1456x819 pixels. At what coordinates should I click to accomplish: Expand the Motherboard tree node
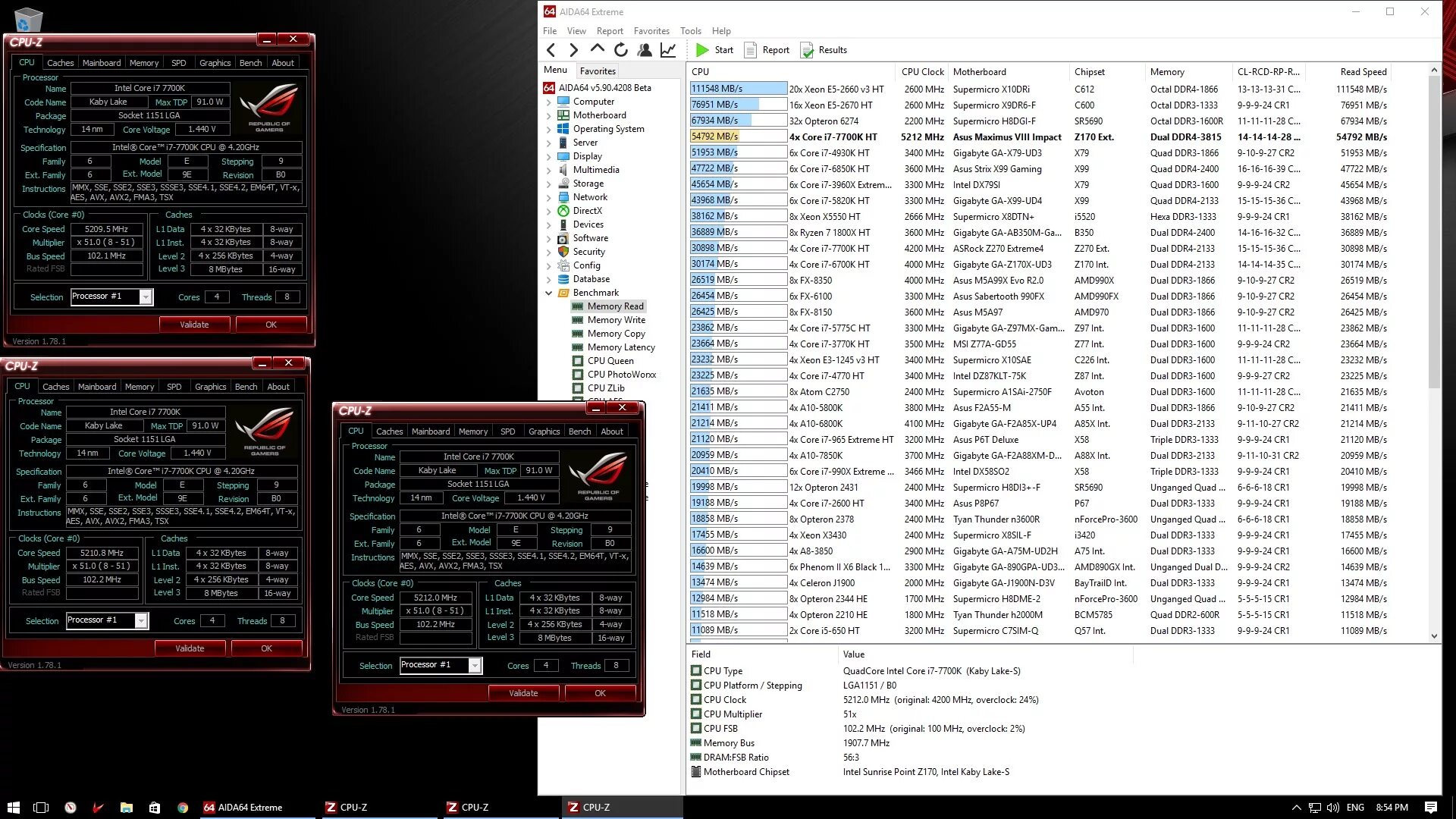(549, 115)
